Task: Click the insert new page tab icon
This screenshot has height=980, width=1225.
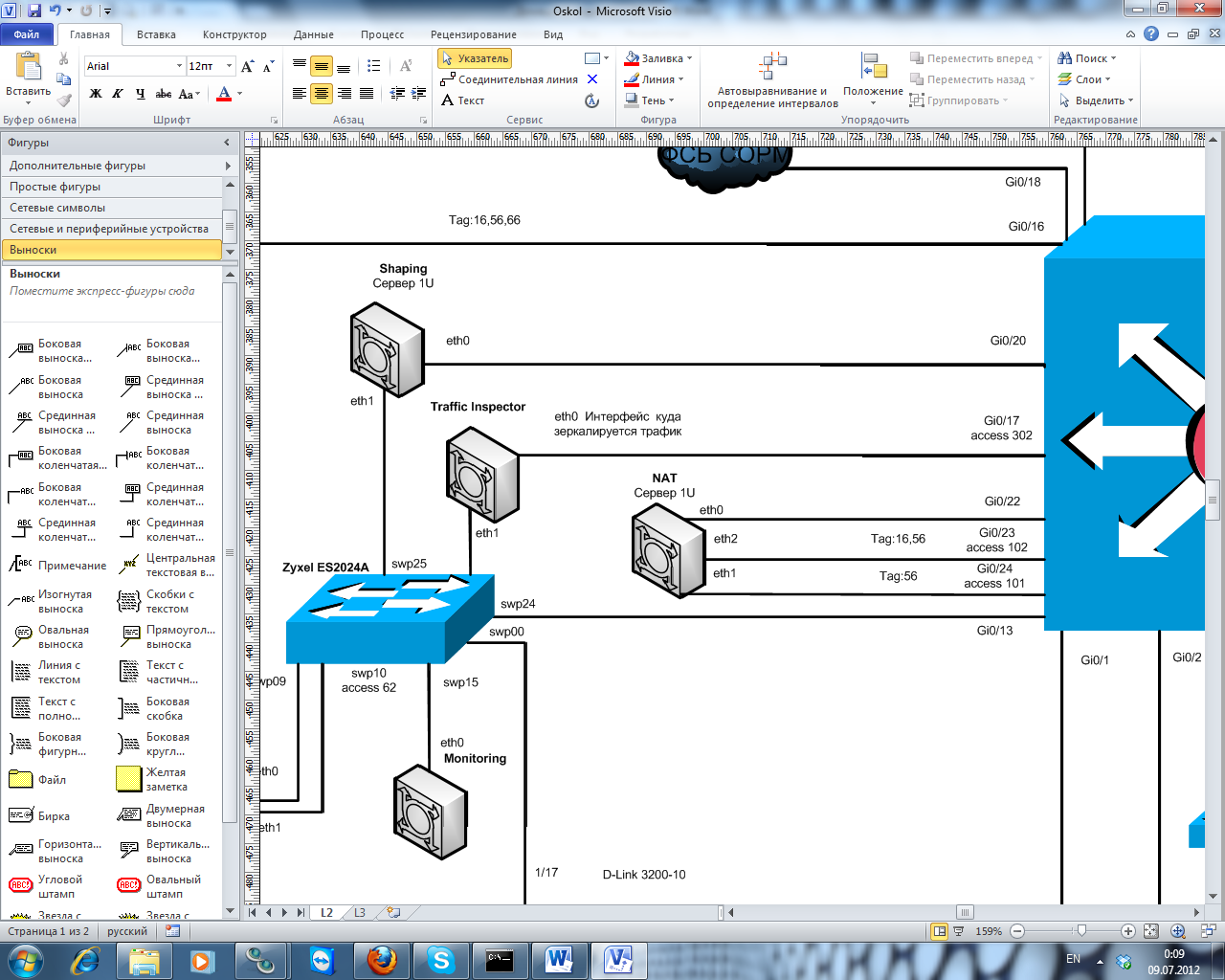Action: [392, 912]
